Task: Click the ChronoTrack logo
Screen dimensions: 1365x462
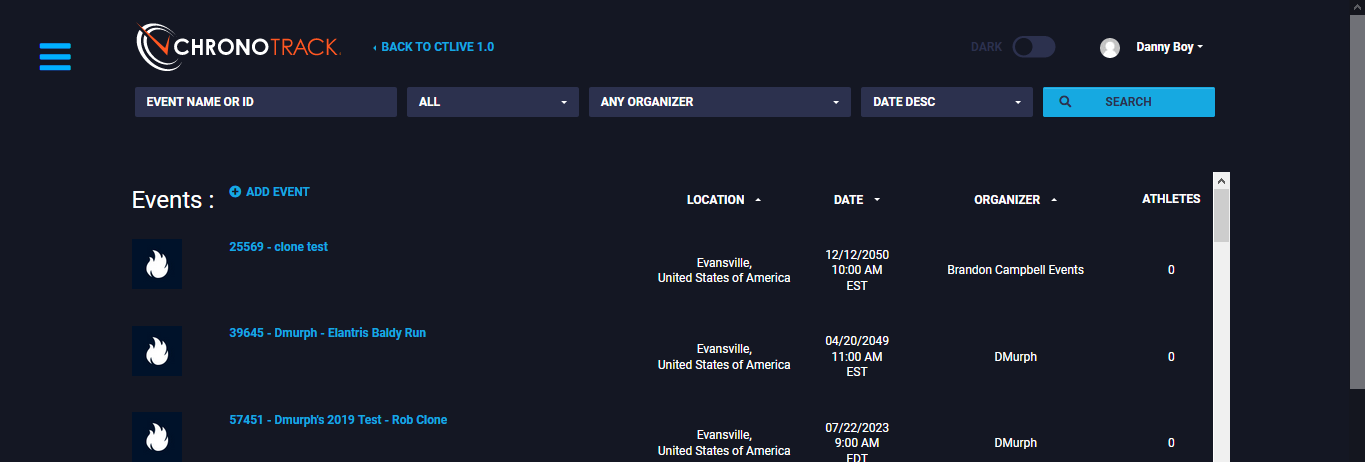Action: point(239,47)
